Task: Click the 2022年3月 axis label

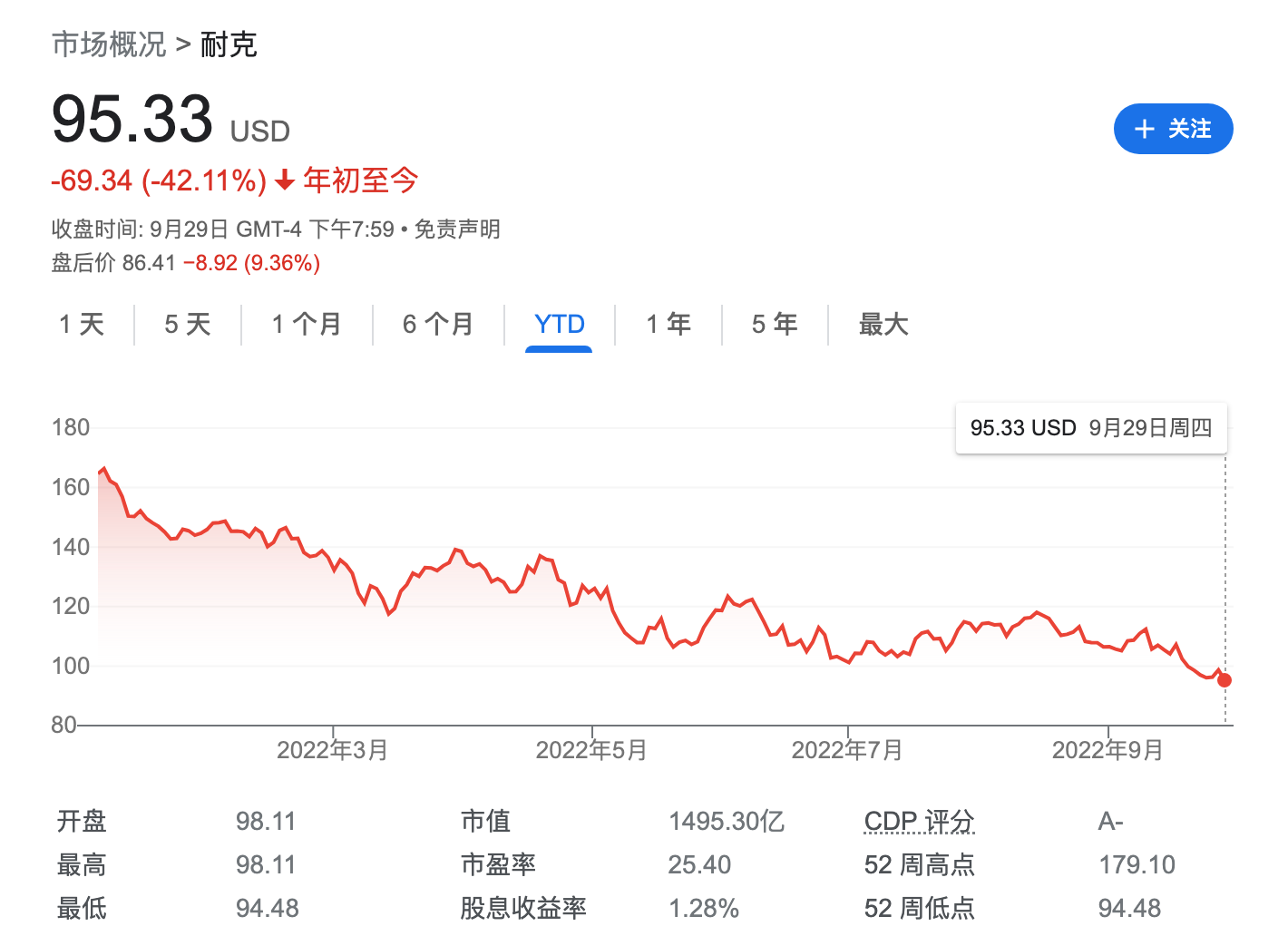Action: point(333,750)
